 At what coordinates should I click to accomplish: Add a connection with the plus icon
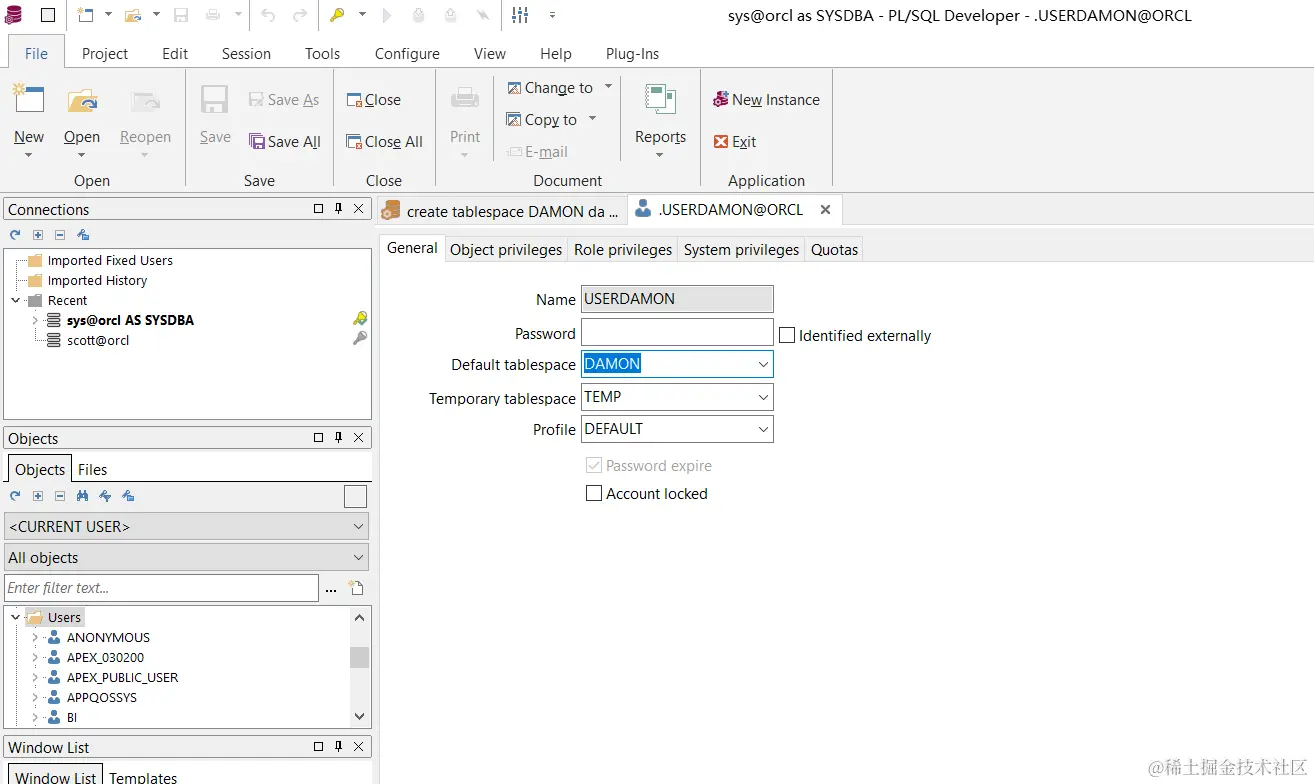coord(38,235)
